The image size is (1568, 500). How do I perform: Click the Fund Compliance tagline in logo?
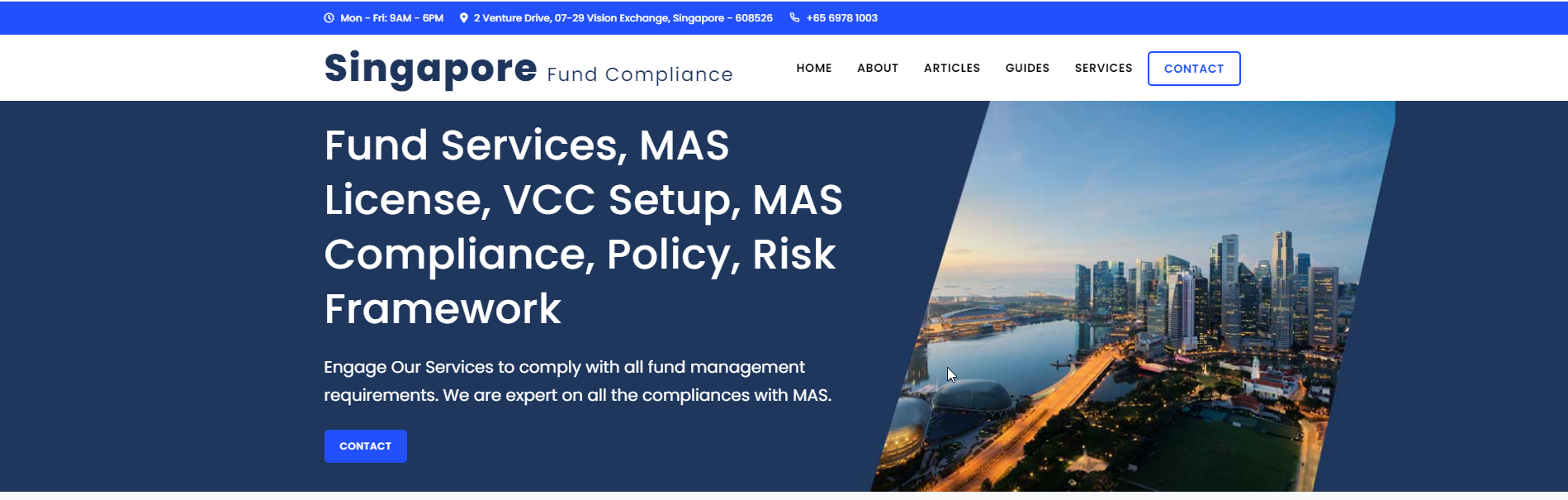click(639, 74)
